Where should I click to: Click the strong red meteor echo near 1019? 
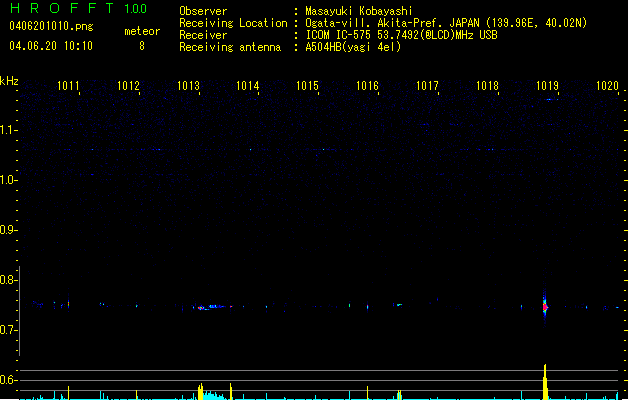tap(545, 307)
